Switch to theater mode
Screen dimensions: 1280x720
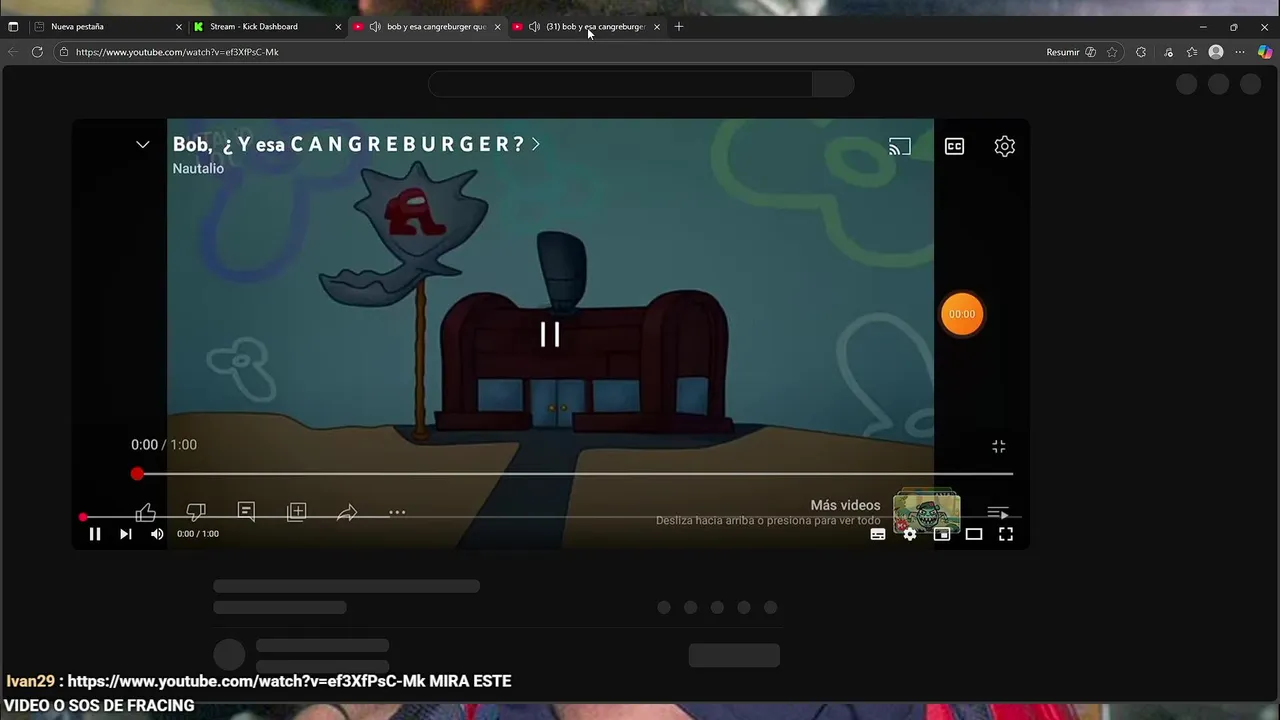[x=974, y=534]
